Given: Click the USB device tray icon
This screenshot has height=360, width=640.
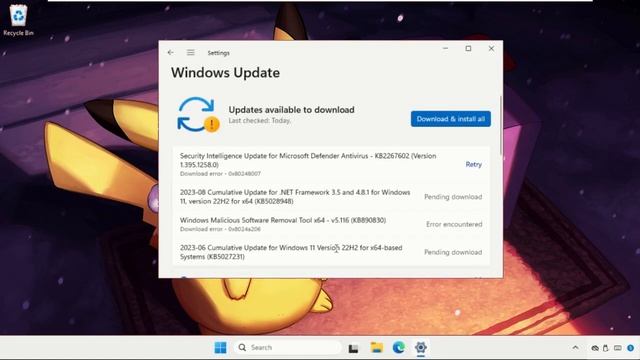Looking at the screenshot, I should pyautogui.click(x=606, y=348).
